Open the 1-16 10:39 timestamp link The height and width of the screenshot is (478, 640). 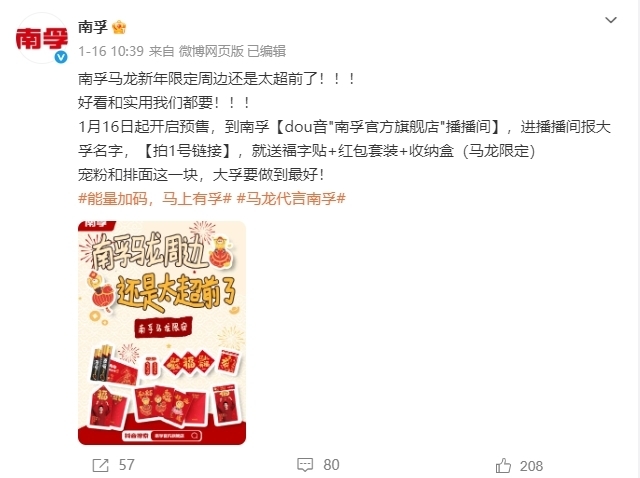[x=111, y=51]
